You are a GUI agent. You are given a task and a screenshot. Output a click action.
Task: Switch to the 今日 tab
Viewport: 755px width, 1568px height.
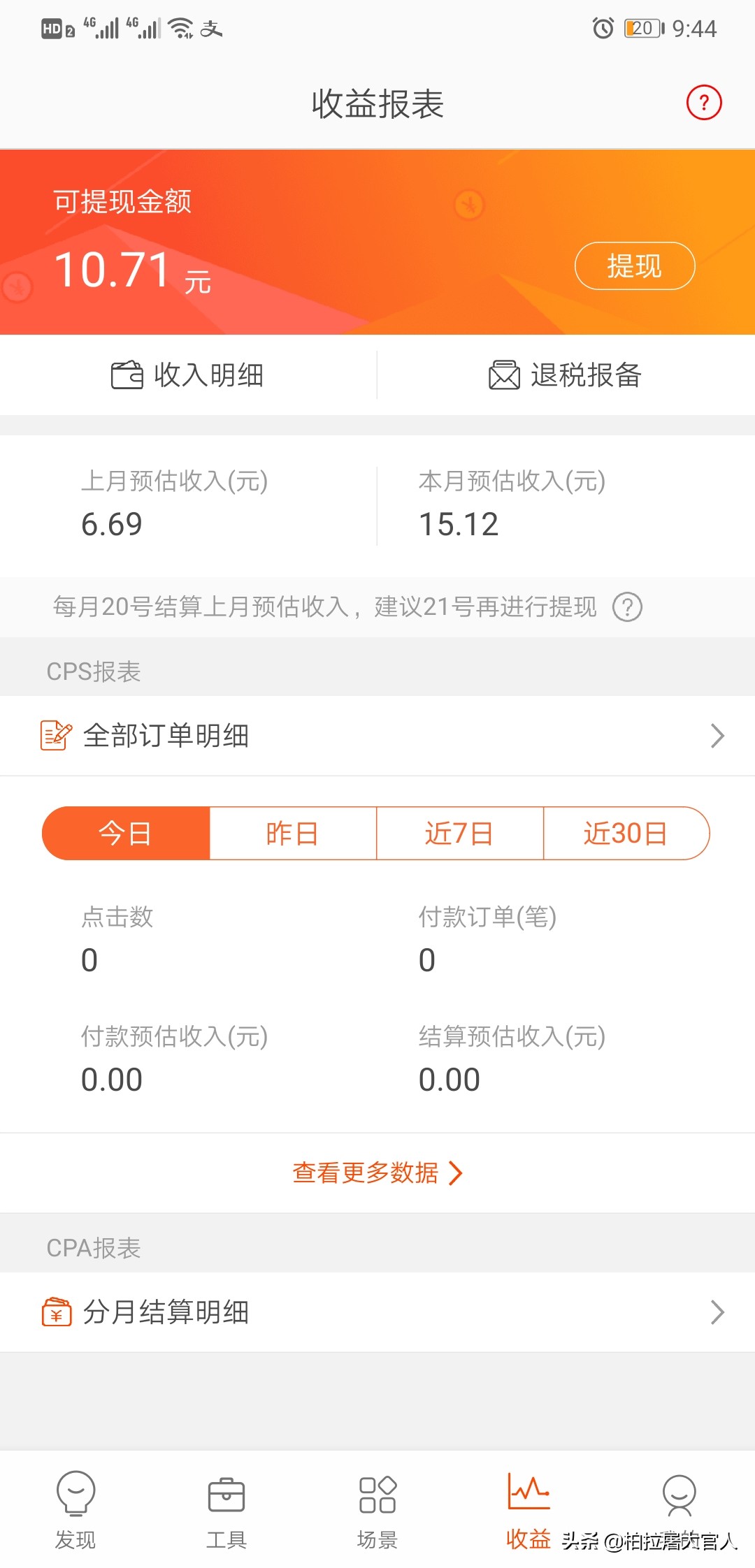126,833
